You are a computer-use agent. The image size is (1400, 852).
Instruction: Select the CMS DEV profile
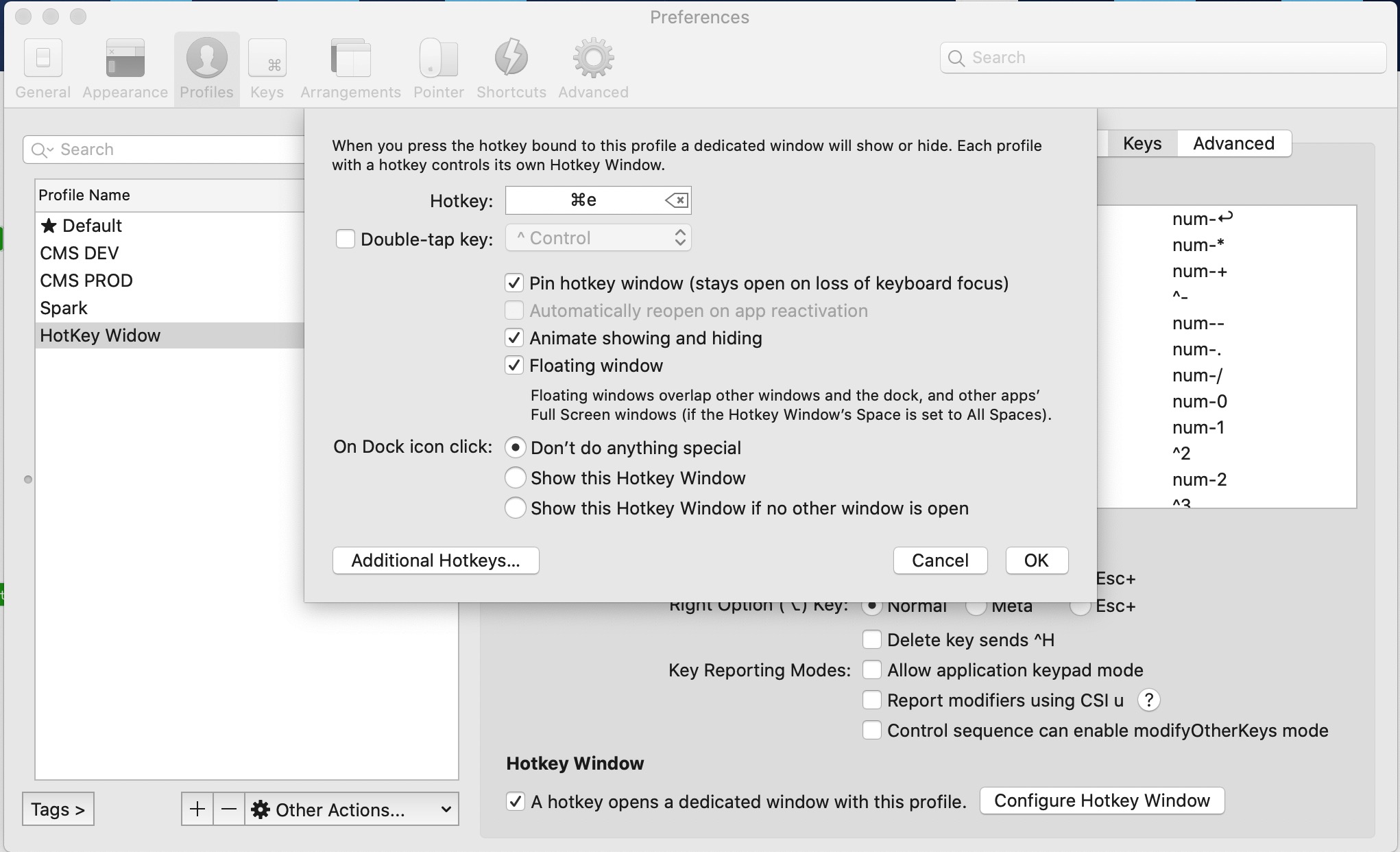(170, 253)
